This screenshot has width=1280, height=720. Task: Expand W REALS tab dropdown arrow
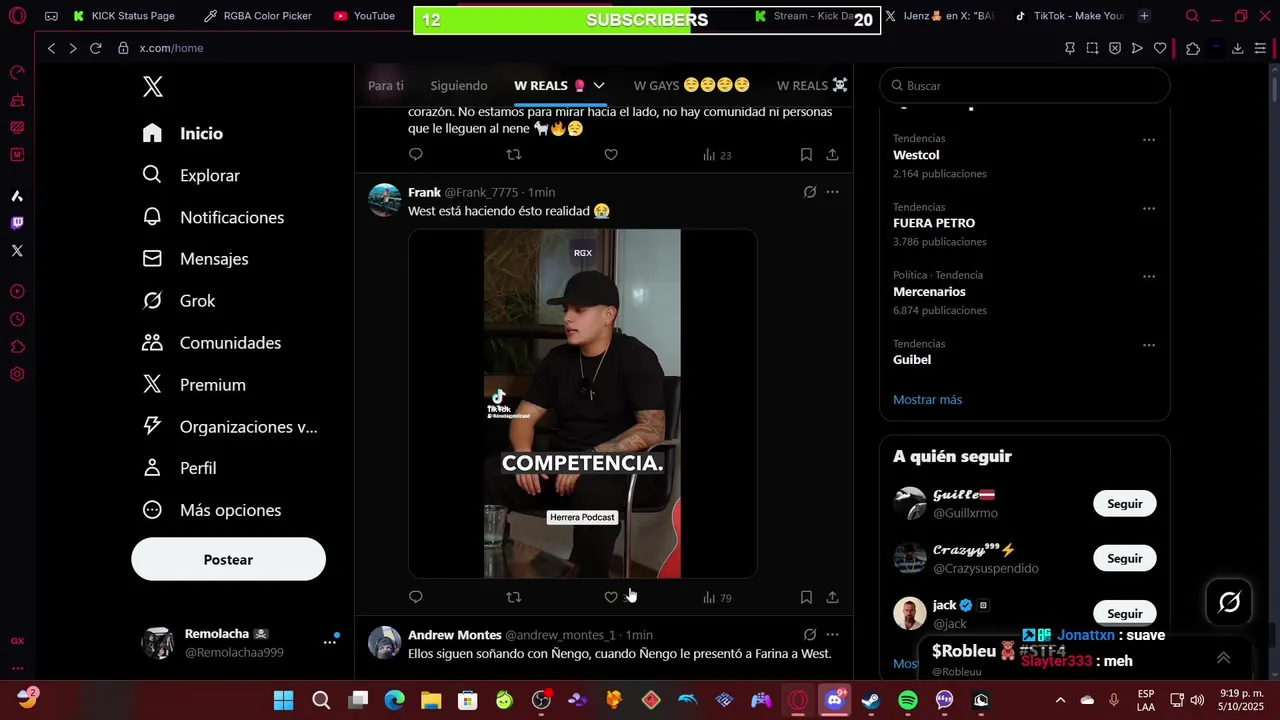(x=599, y=86)
